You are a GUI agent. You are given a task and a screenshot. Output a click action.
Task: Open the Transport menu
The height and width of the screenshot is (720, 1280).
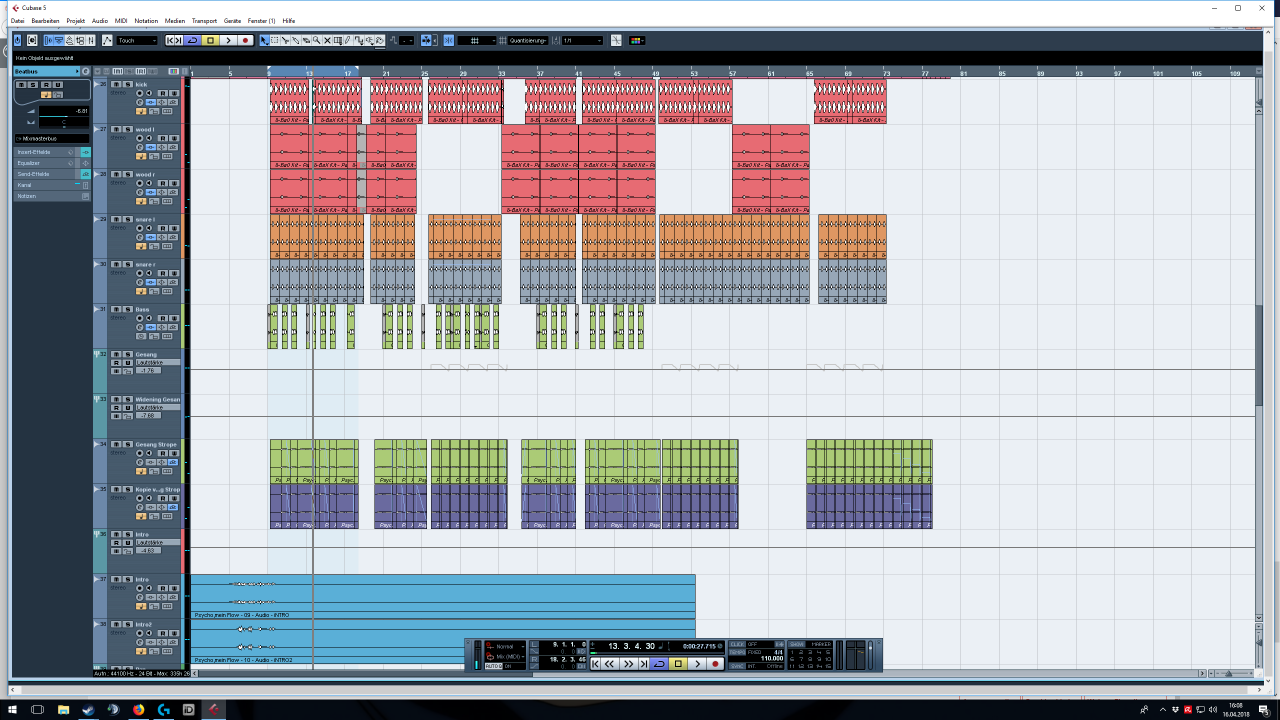click(x=204, y=20)
